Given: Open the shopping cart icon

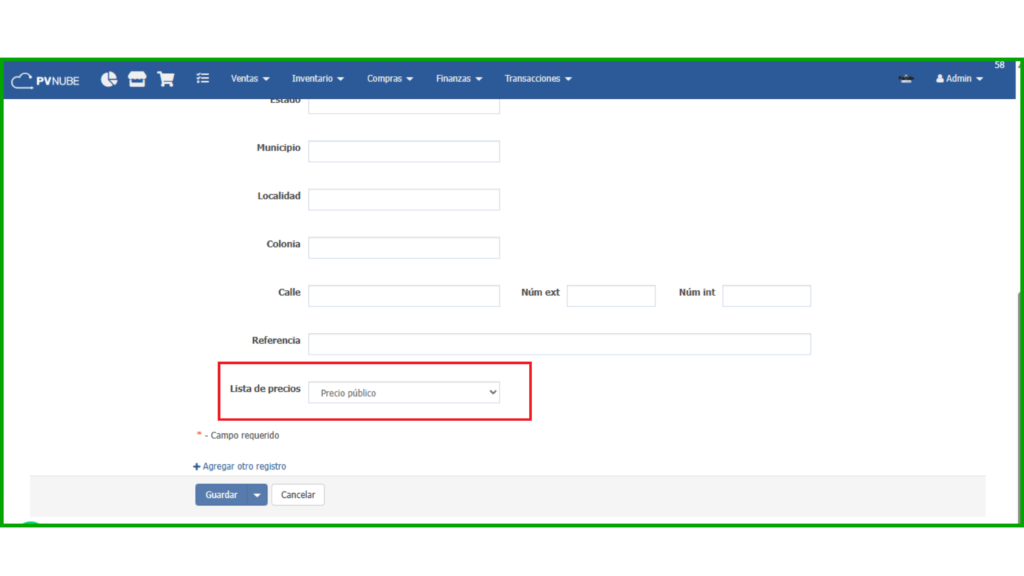Looking at the screenshot, I should (x=166, y=79).
